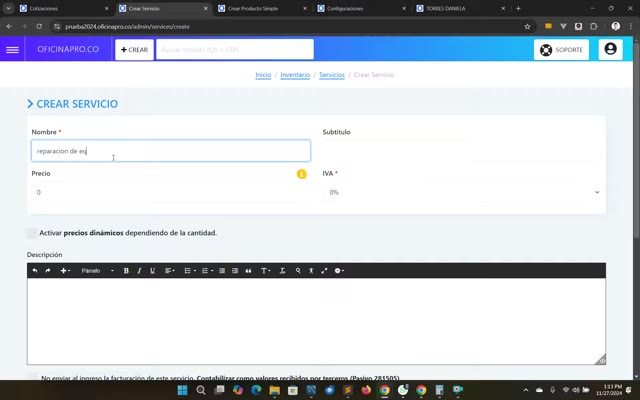Open a new browser tab
The width and height of the screenshot is (640, 400).
518,8
